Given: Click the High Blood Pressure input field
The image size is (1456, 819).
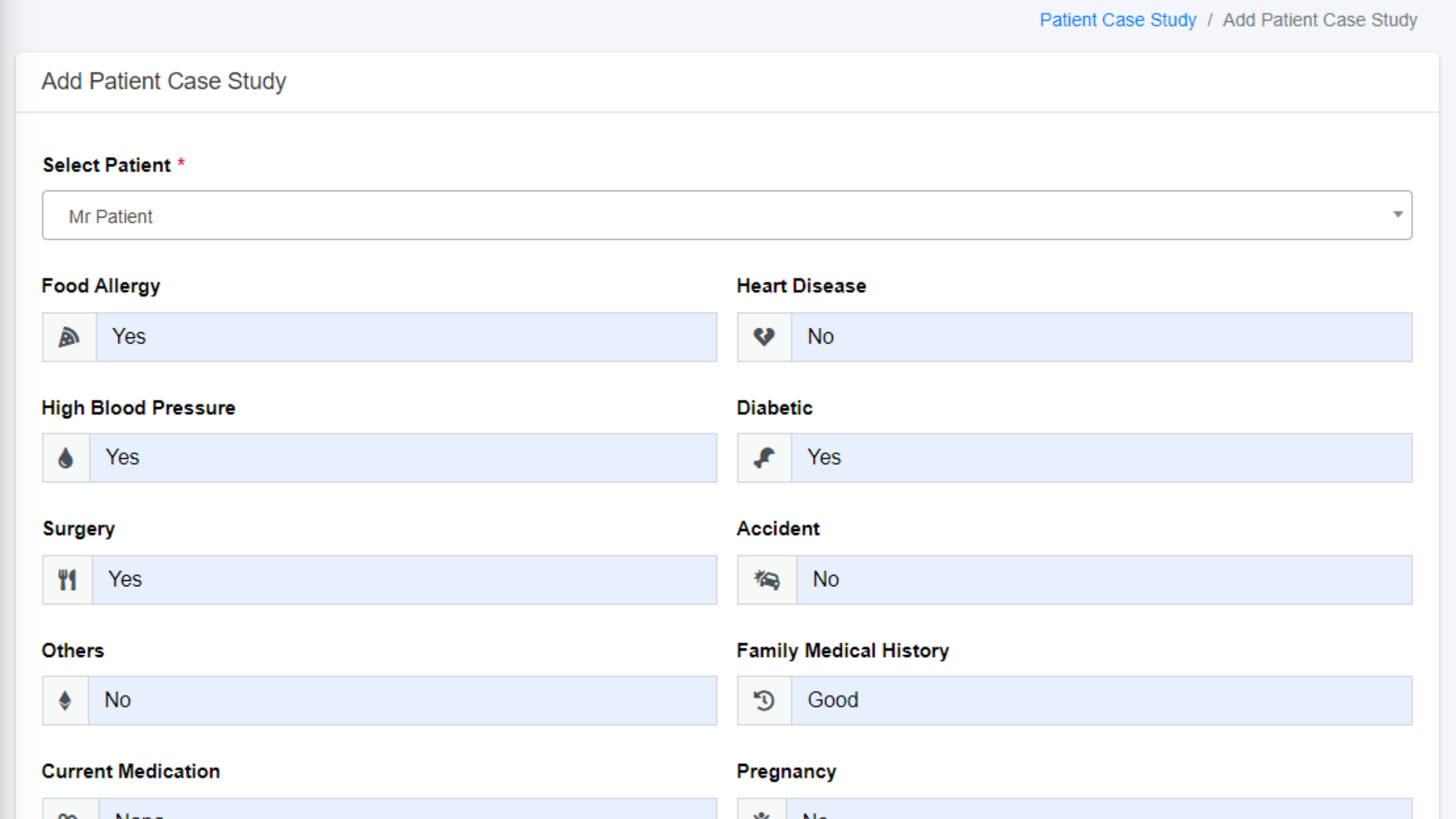Looking at the screenshot, I should (x=403, y=458).
